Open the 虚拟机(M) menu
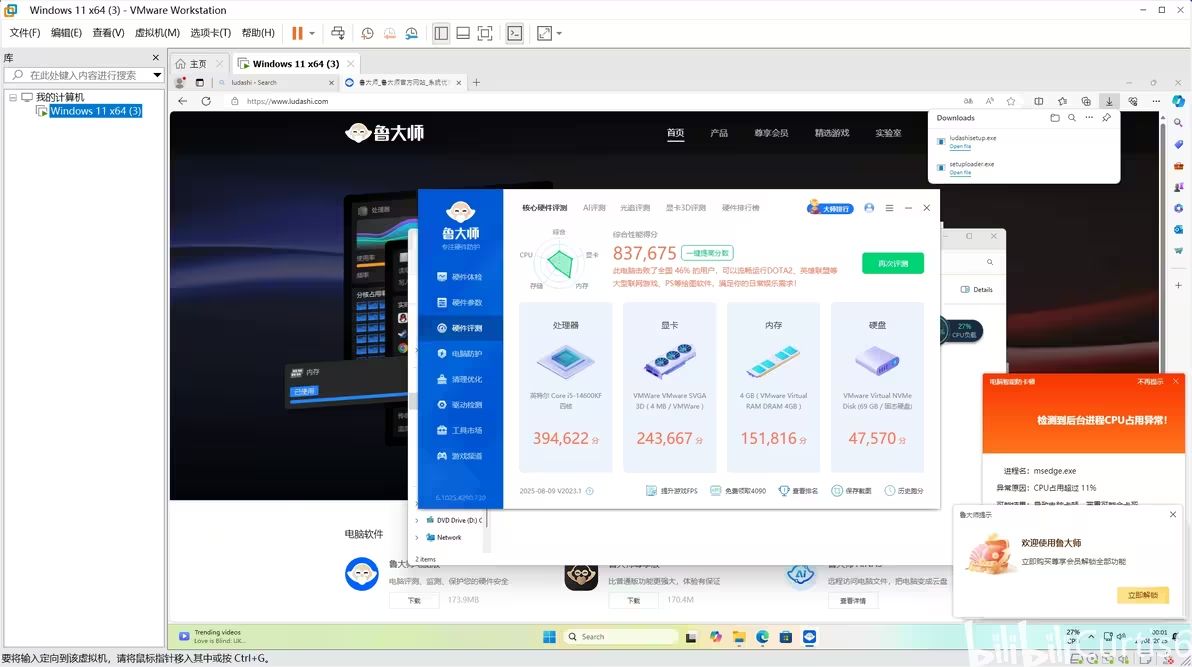This screenshot has width=1192, height=667. (x=157, y=33)
